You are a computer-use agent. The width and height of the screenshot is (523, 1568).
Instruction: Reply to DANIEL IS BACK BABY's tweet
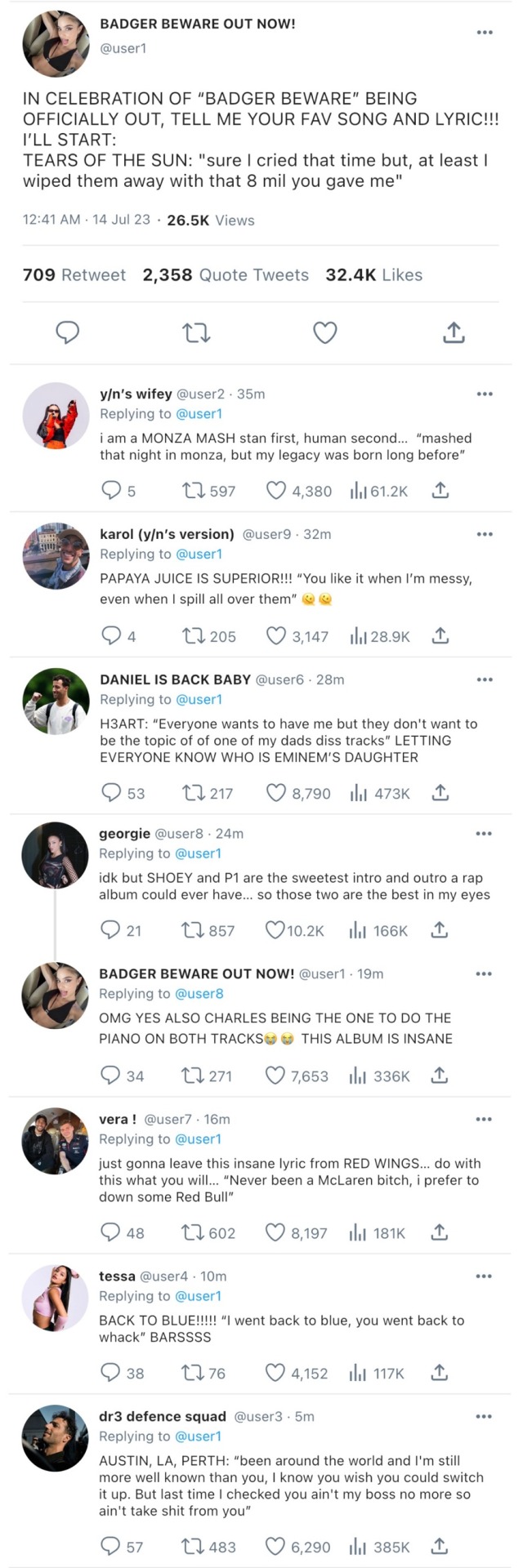111,792
